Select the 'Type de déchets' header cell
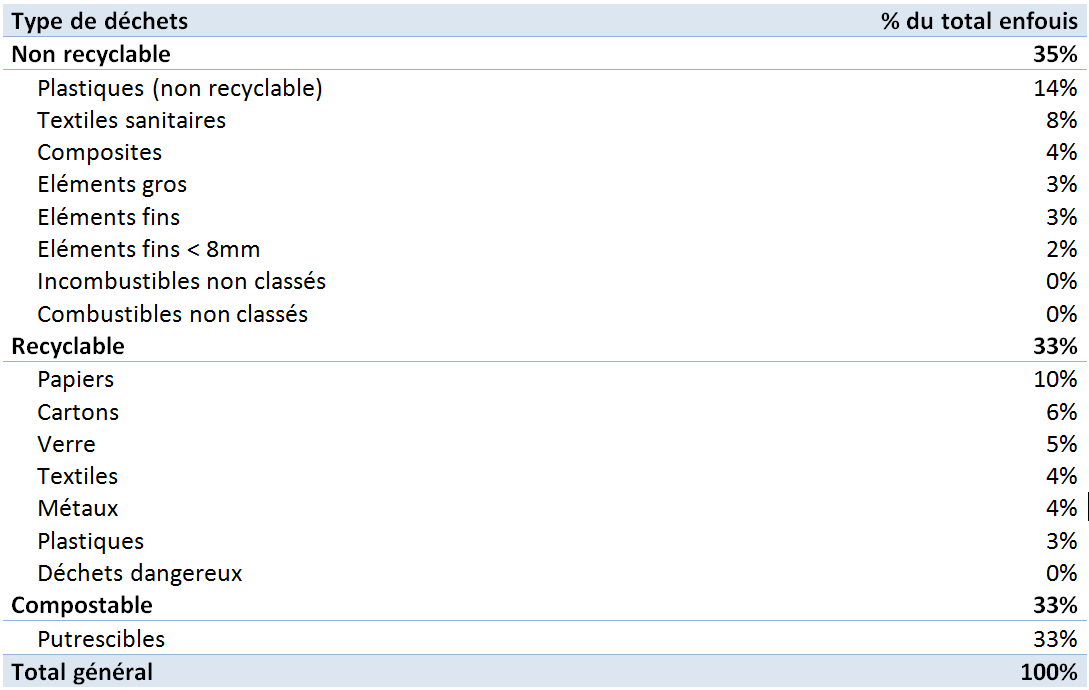This screenshot has height=690, width=1089. pos(99,22)
